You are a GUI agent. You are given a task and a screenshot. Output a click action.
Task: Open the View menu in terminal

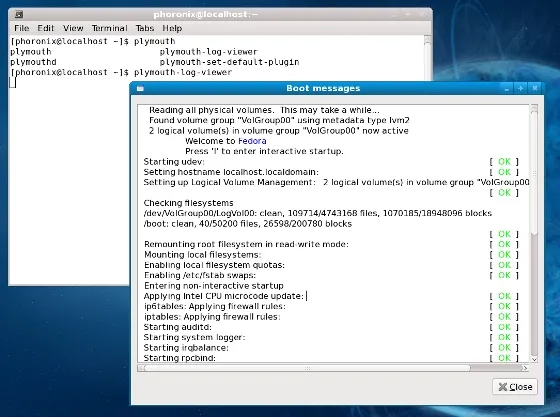tap(73, 28)
